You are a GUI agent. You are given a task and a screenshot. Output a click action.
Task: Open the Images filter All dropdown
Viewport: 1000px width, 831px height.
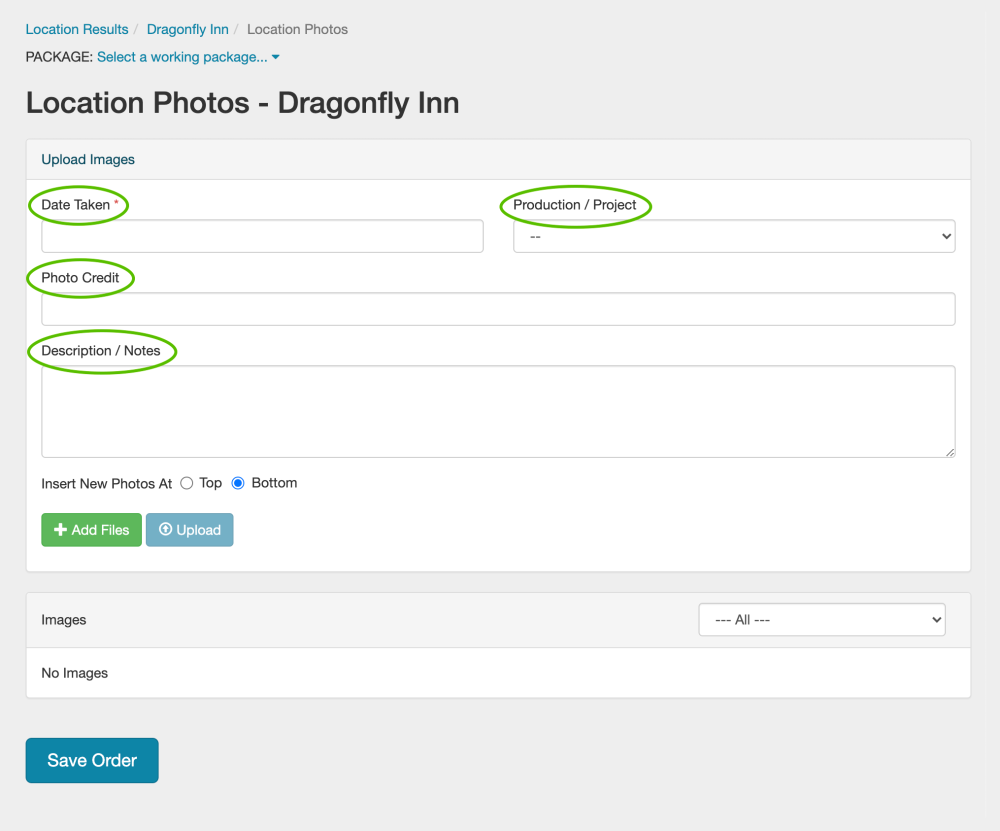coord(821,620)
